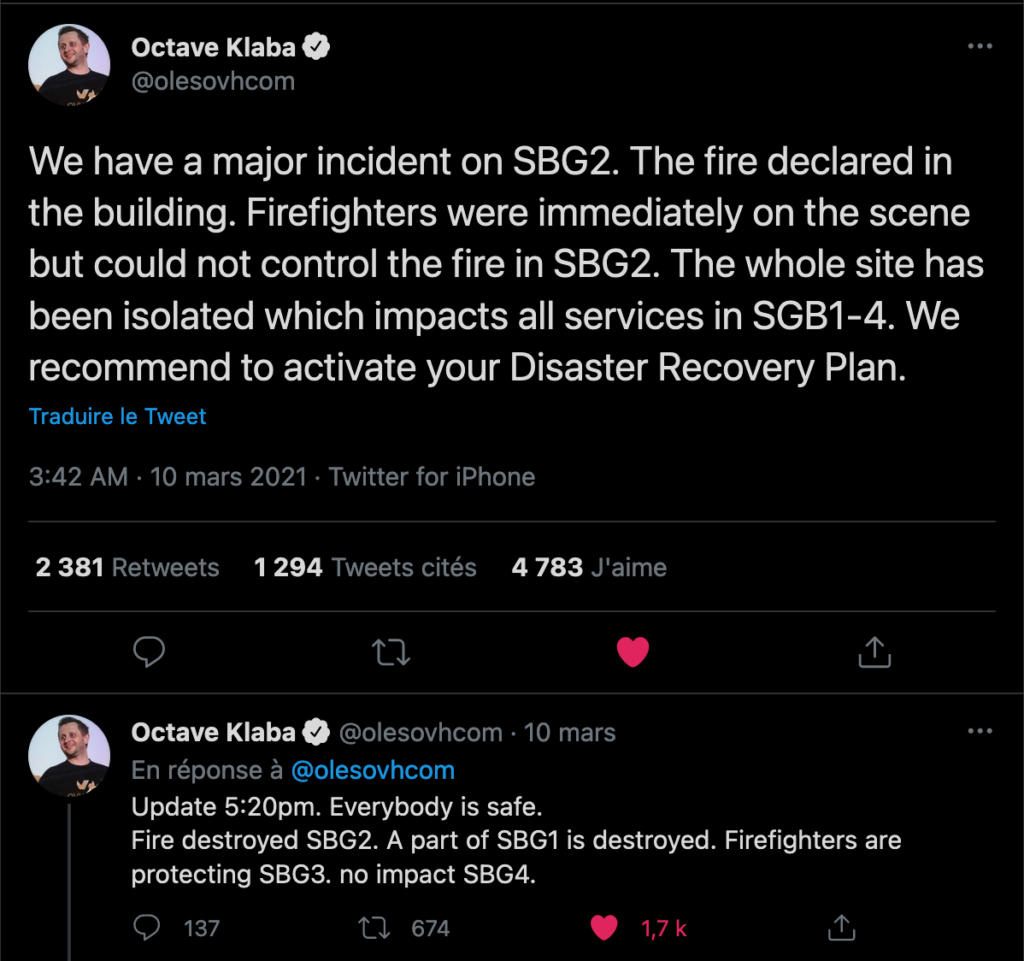Show the 4 783 J'aime list
Screen dimensions: 1024x961
tap(589, 568)
